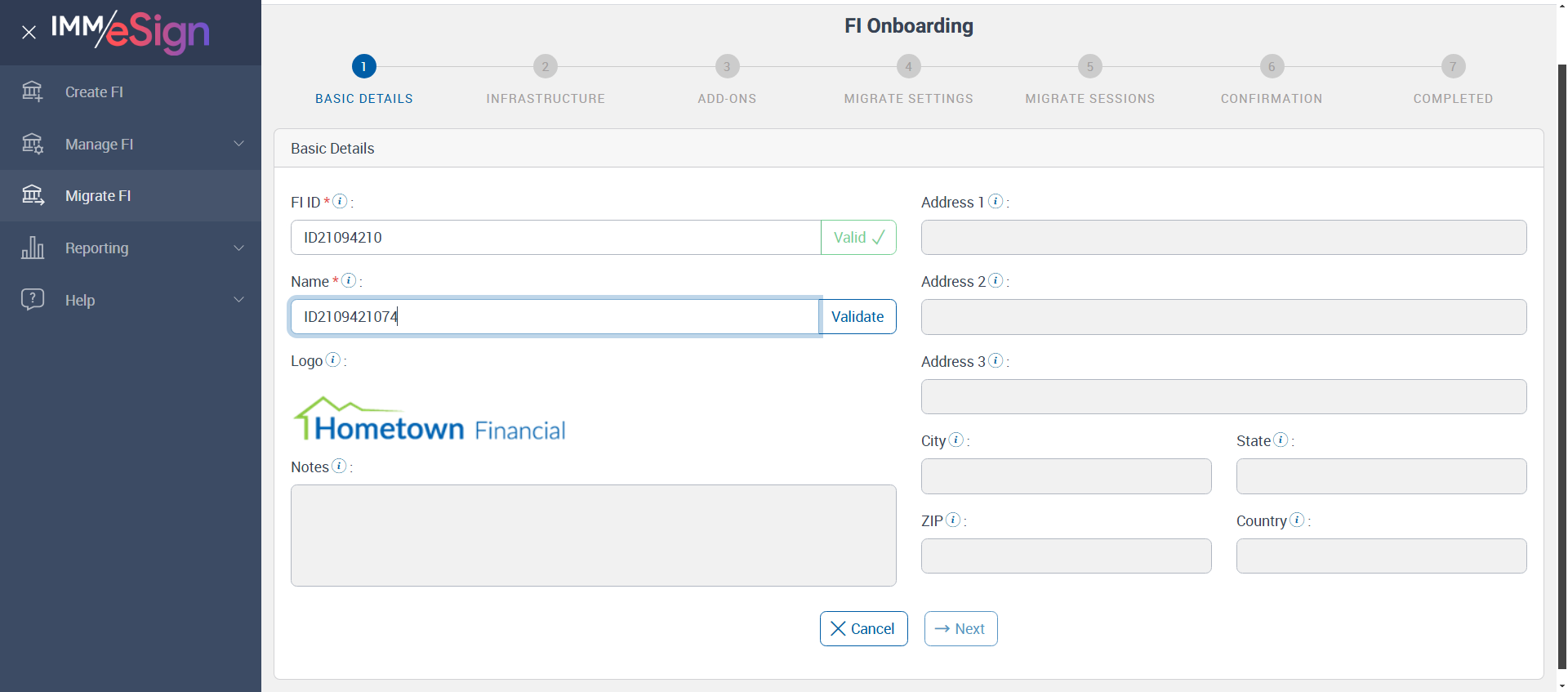Click the Create FI bank icon
Image resolution: width=1568 pixels, height=692 pixels.
(33, 92)
